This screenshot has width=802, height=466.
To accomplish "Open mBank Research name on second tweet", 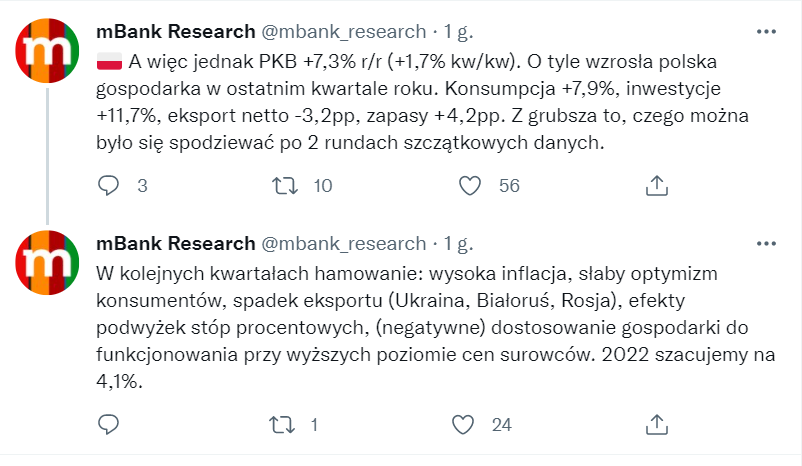I will click(x=176, y=243).
